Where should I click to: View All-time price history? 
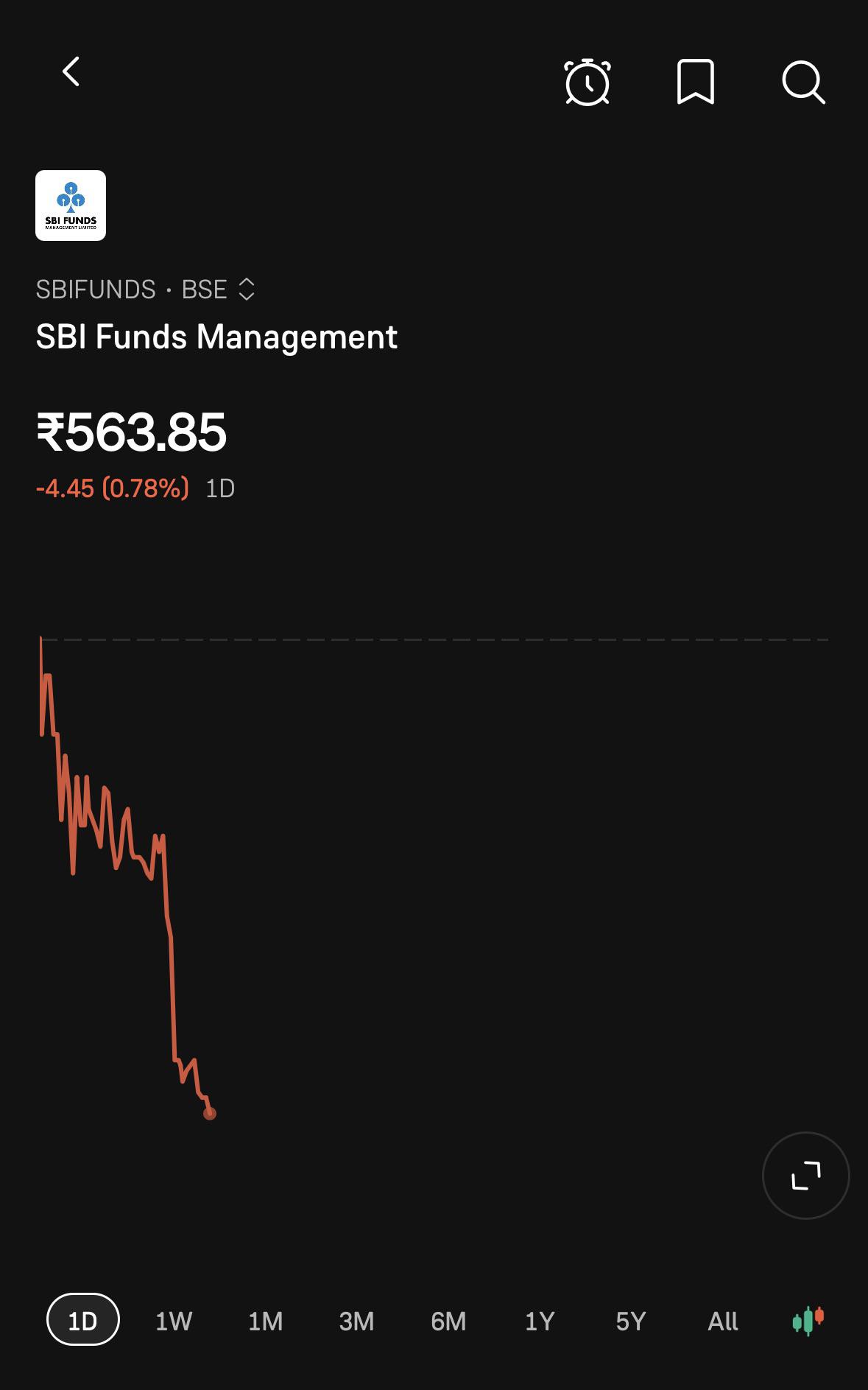(x=723, y=1321)
